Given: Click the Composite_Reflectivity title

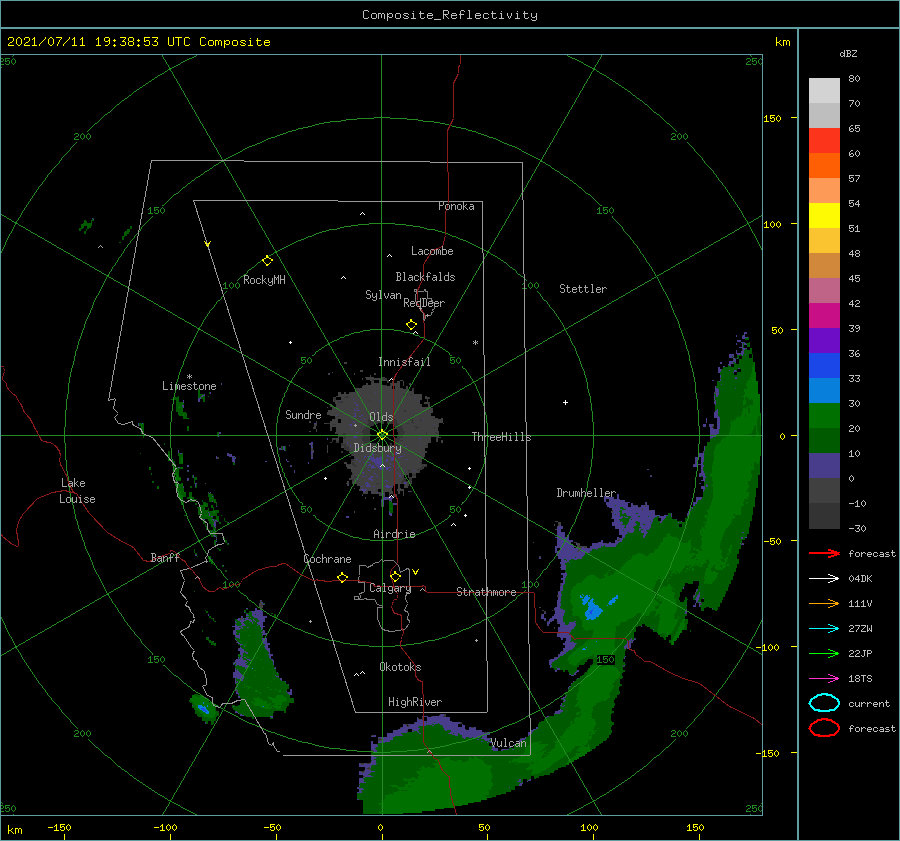Looking at the screenshot, I should tap(450, 15).
